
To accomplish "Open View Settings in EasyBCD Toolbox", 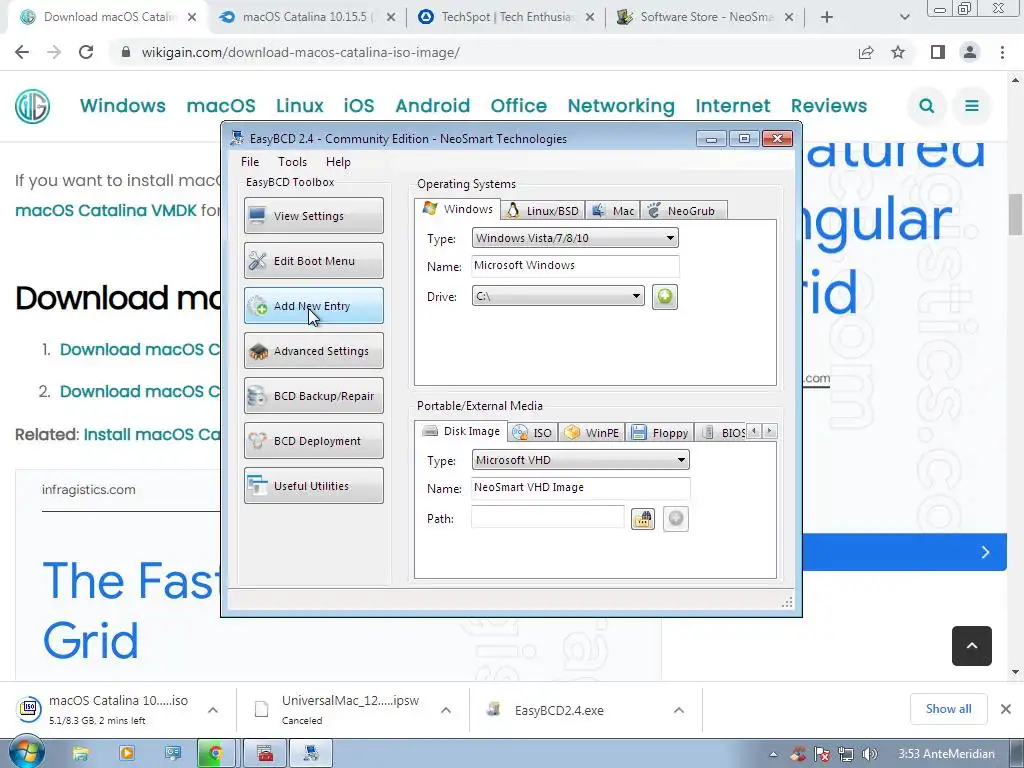I will point(313,216).
